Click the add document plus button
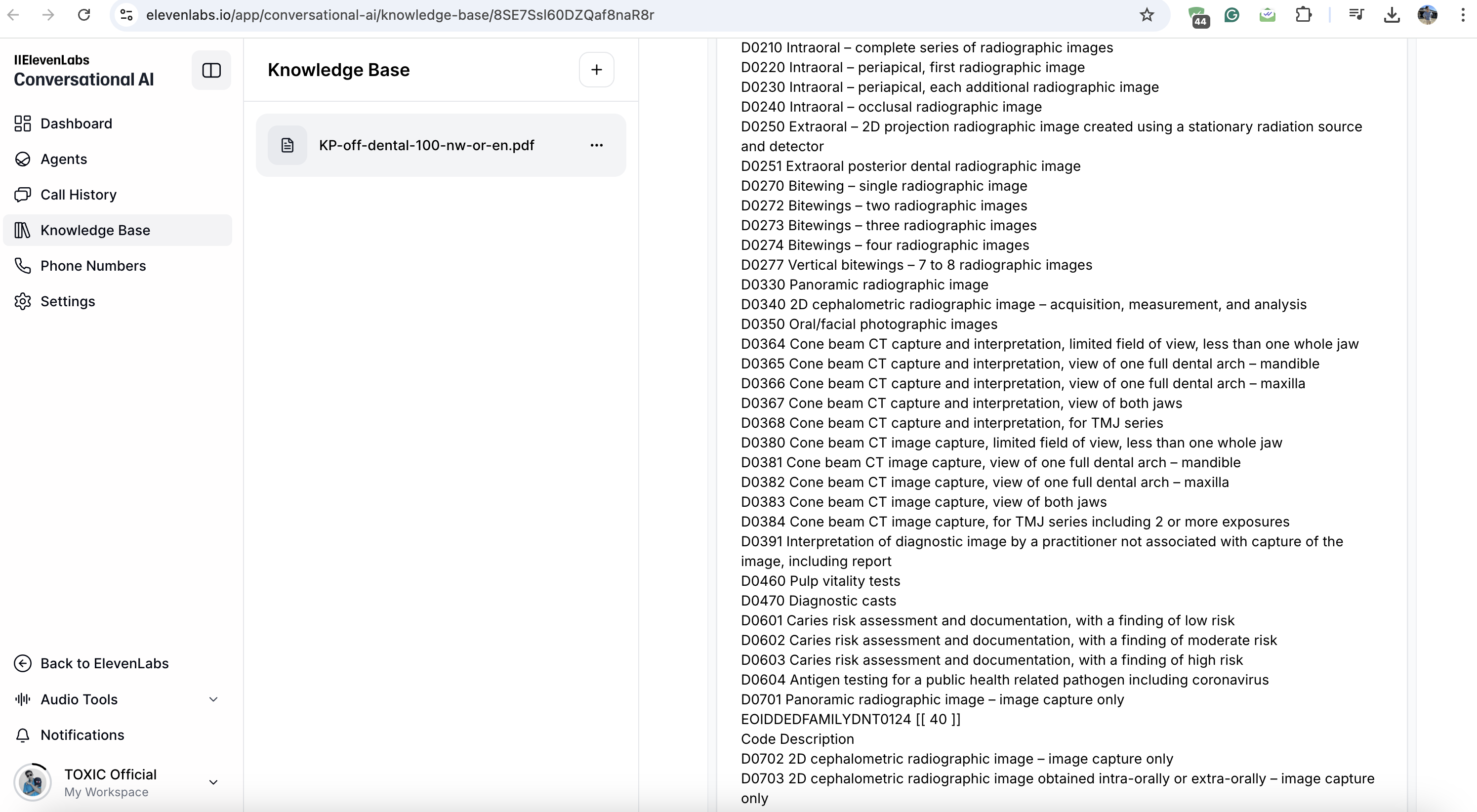 596,70
